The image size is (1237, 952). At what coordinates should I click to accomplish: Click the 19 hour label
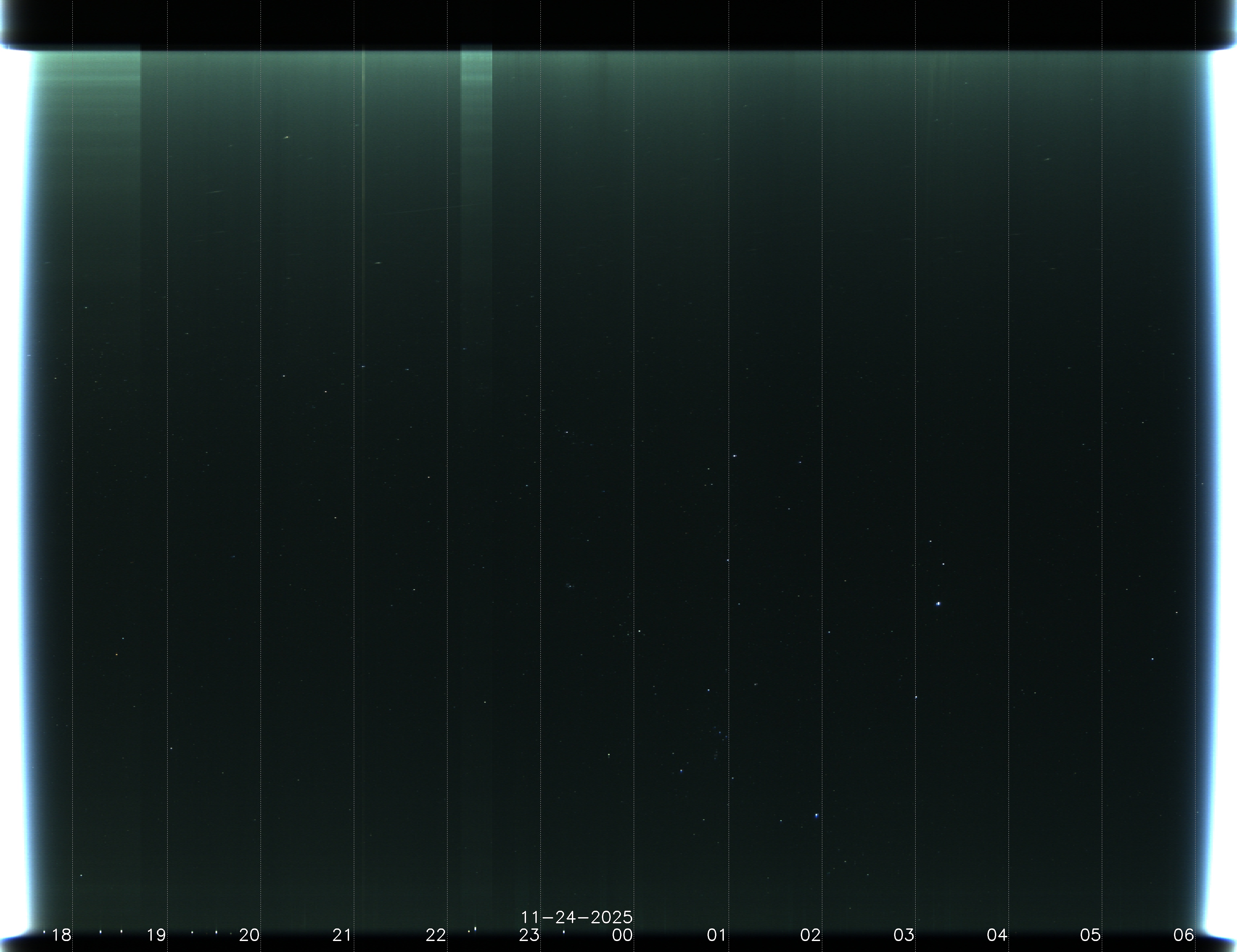point(156,935)
